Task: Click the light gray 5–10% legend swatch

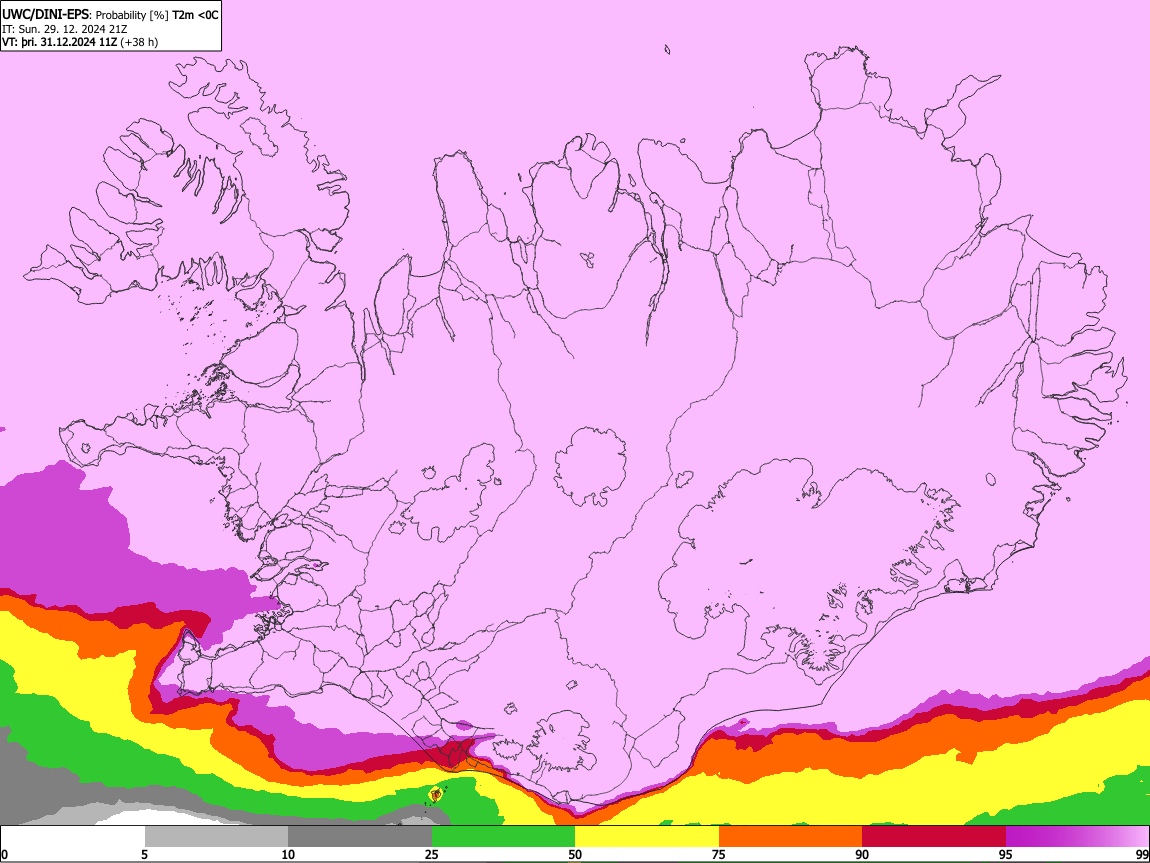Action: [x=216, y=837]
